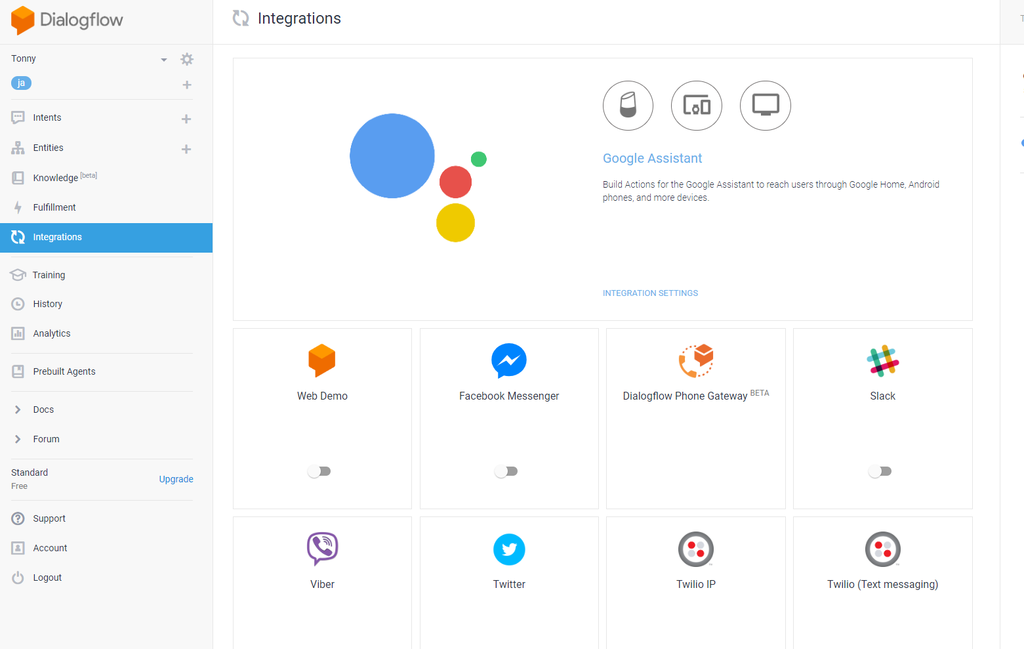Click the Support question mark icon
1024x649 pixels.
point(18,518)
